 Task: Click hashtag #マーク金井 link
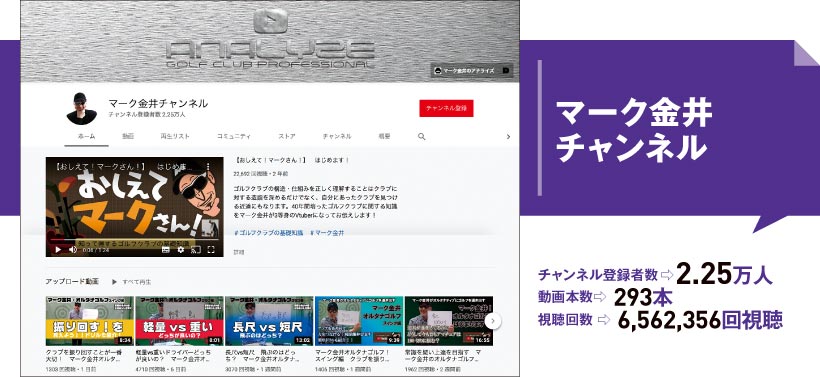pyautogui.click(x=327, y=233)
